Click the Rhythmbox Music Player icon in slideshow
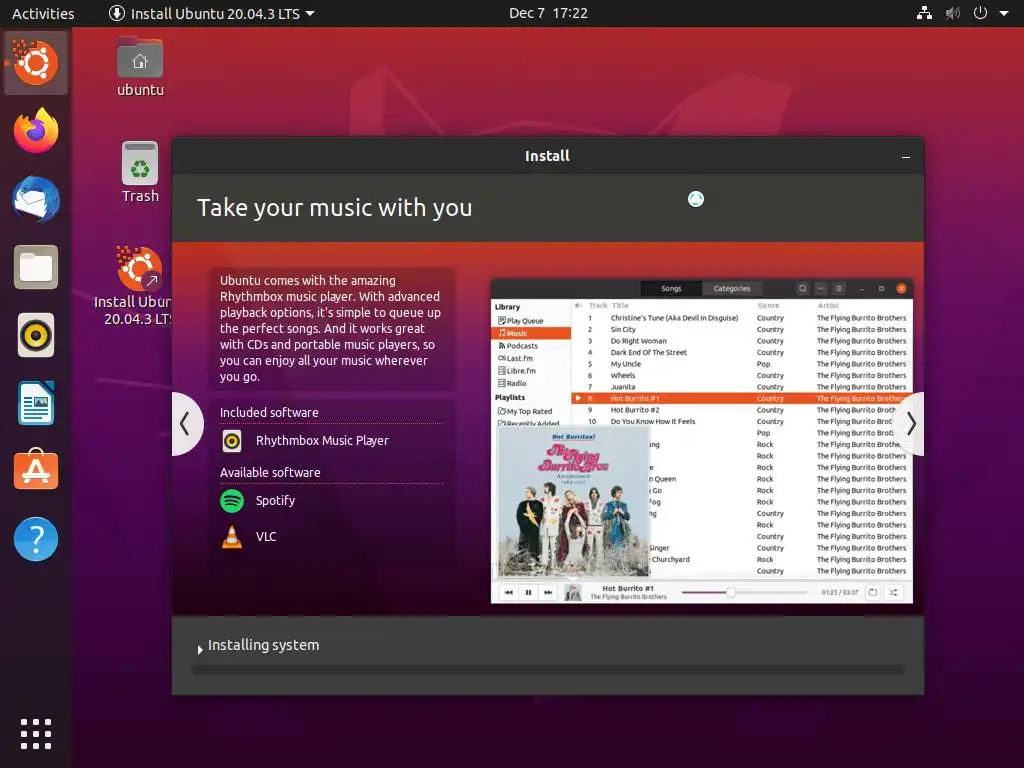This screenshot has width=1024, height=768. (x=232, y=441)
